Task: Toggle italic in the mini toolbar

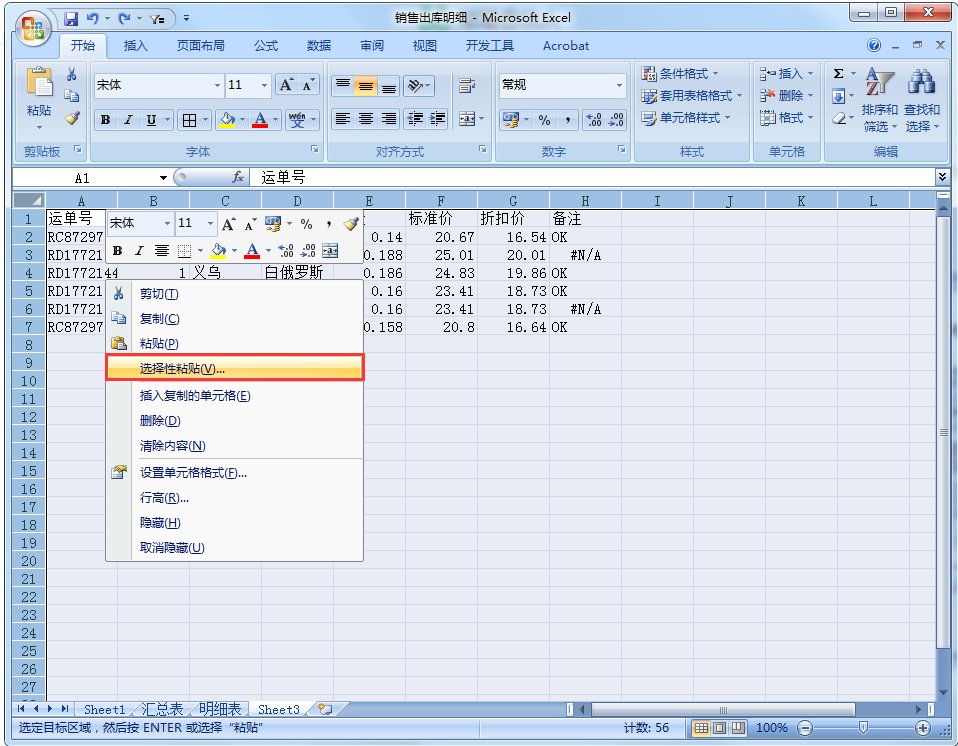Action: coord(139,251)
